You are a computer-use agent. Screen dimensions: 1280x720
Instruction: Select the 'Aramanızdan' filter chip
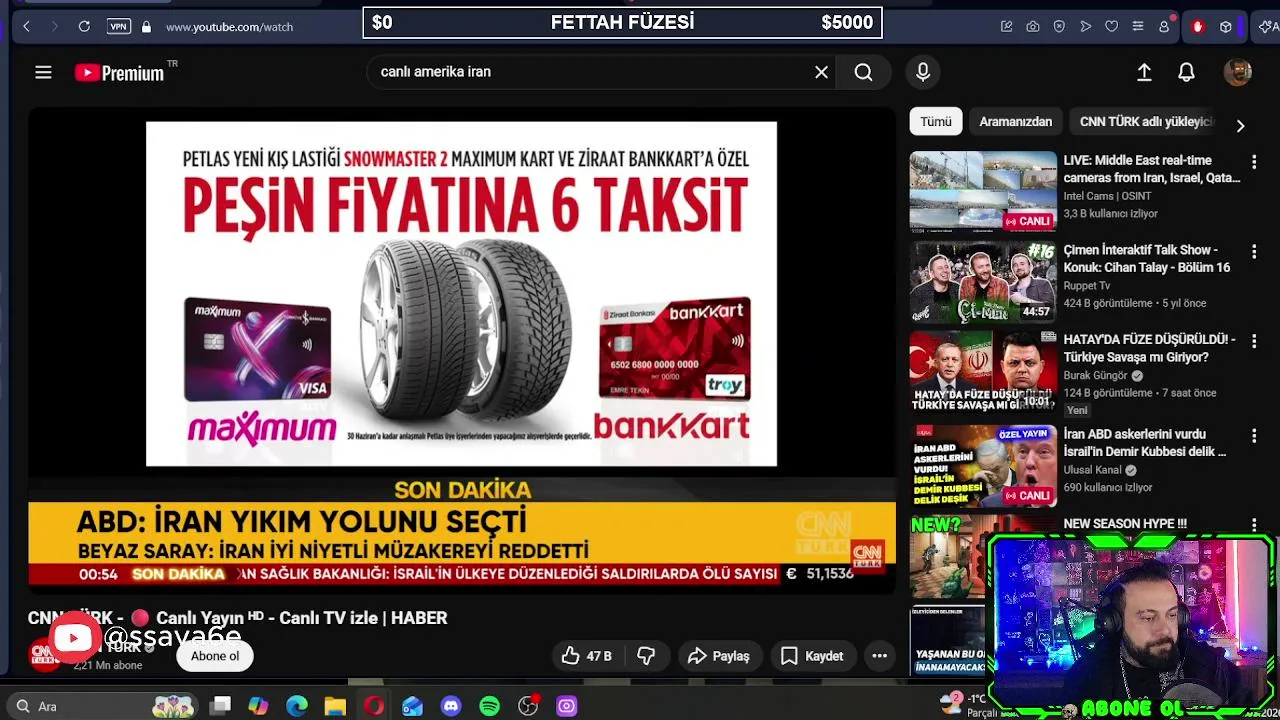tap(1015, 121)
